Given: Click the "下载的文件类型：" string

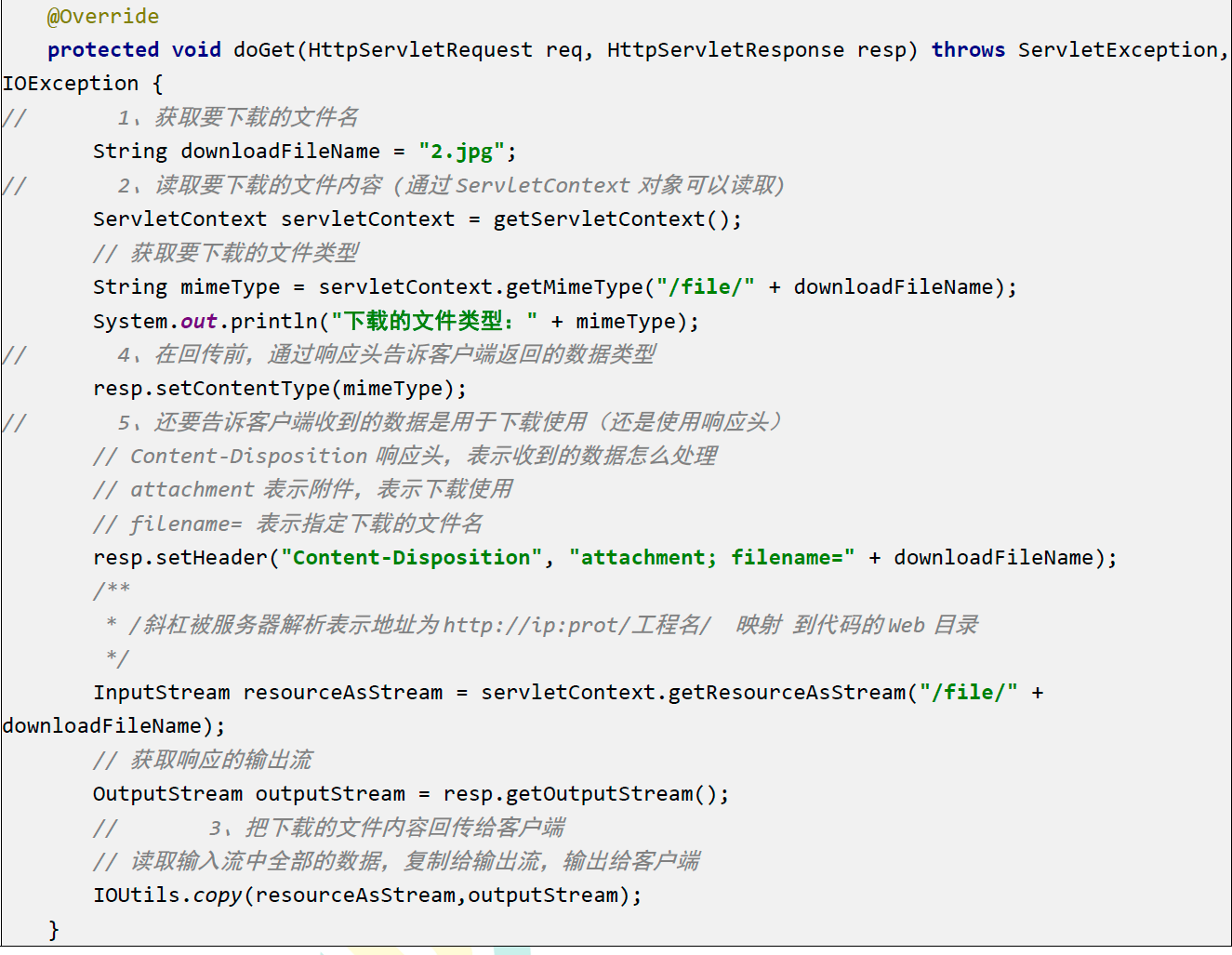Looking at the screenshot, I should (x=434, y=322).
